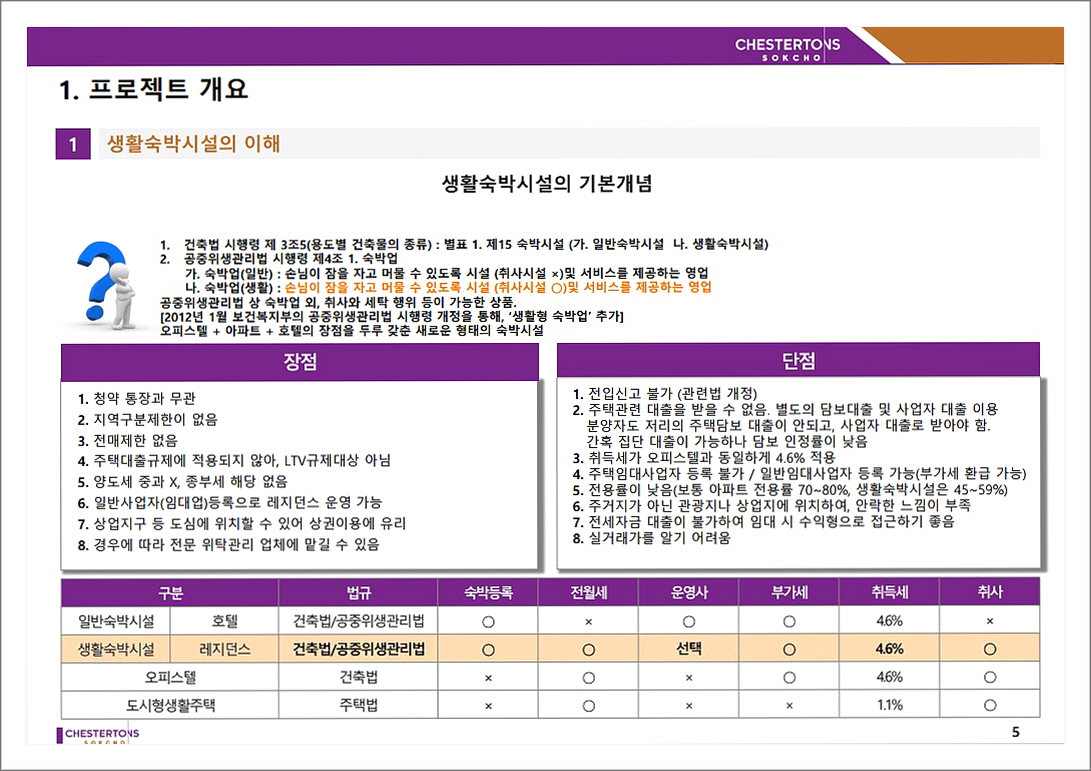Click the '오피스텔' row label in the table
This screenshot has height=771, width=1091.
(x=170, y=677)
